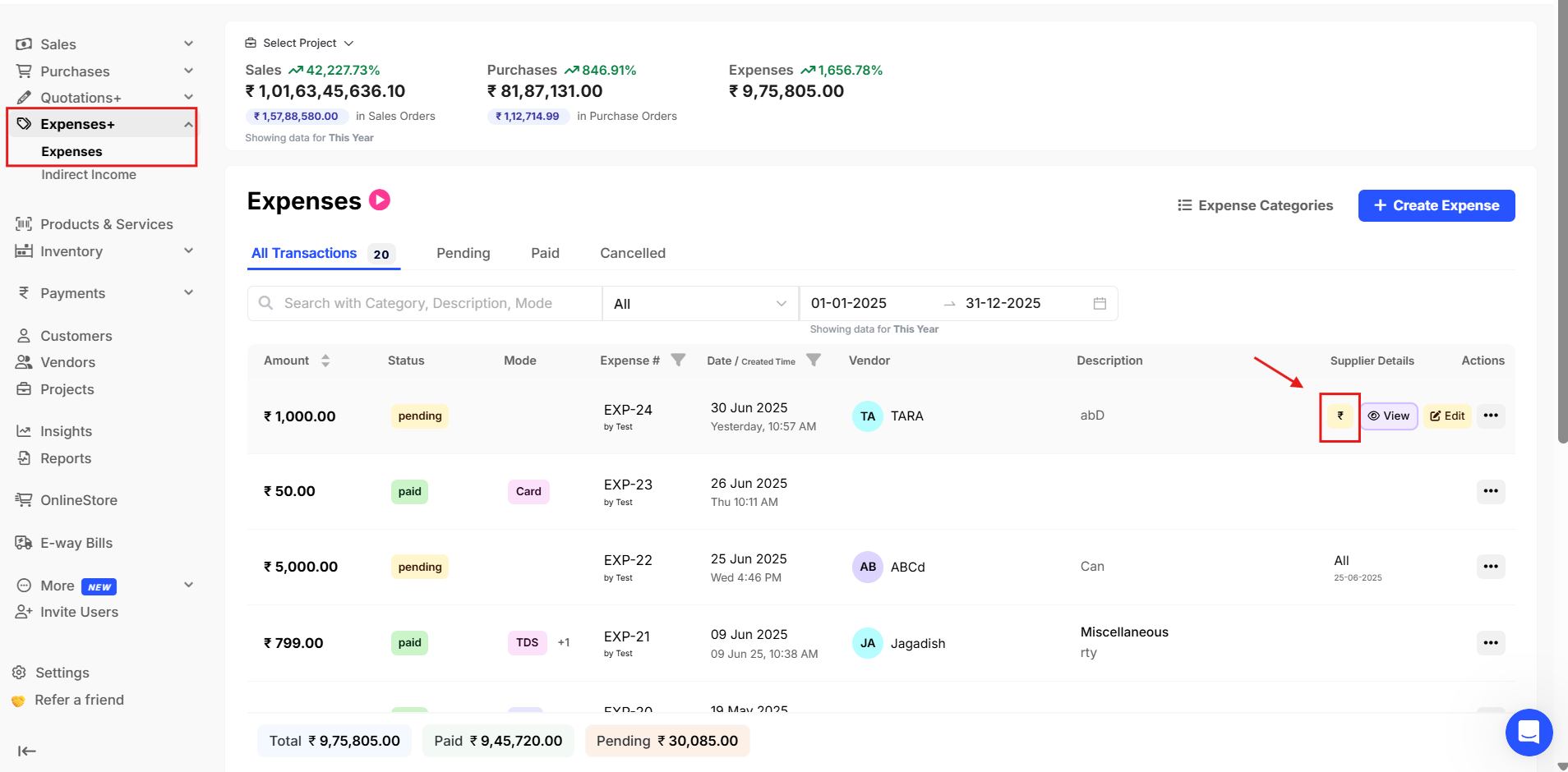The height and width of the screenshot is (772, 1568).
Task: Collapse the sidebar using the arrow icon
Action: coord(26,751)
